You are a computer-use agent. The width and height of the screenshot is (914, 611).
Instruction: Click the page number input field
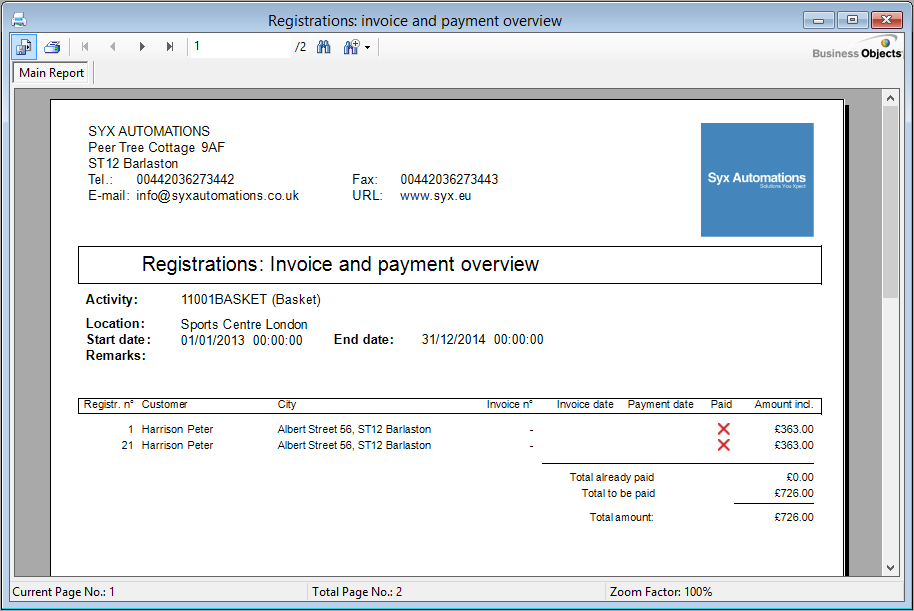[x=240, y=47]
